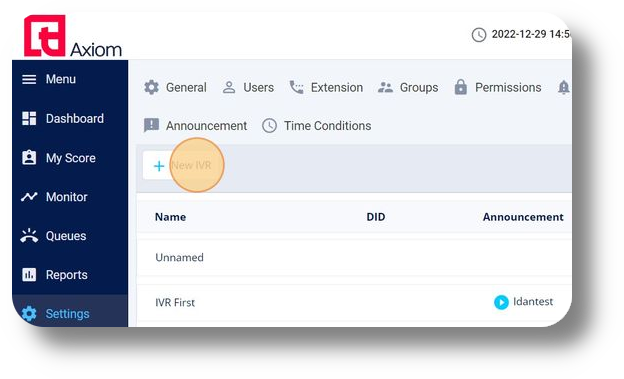Screen dimensions: 624x379
Task: Switch to the General tab
Action: click(175, 87)
